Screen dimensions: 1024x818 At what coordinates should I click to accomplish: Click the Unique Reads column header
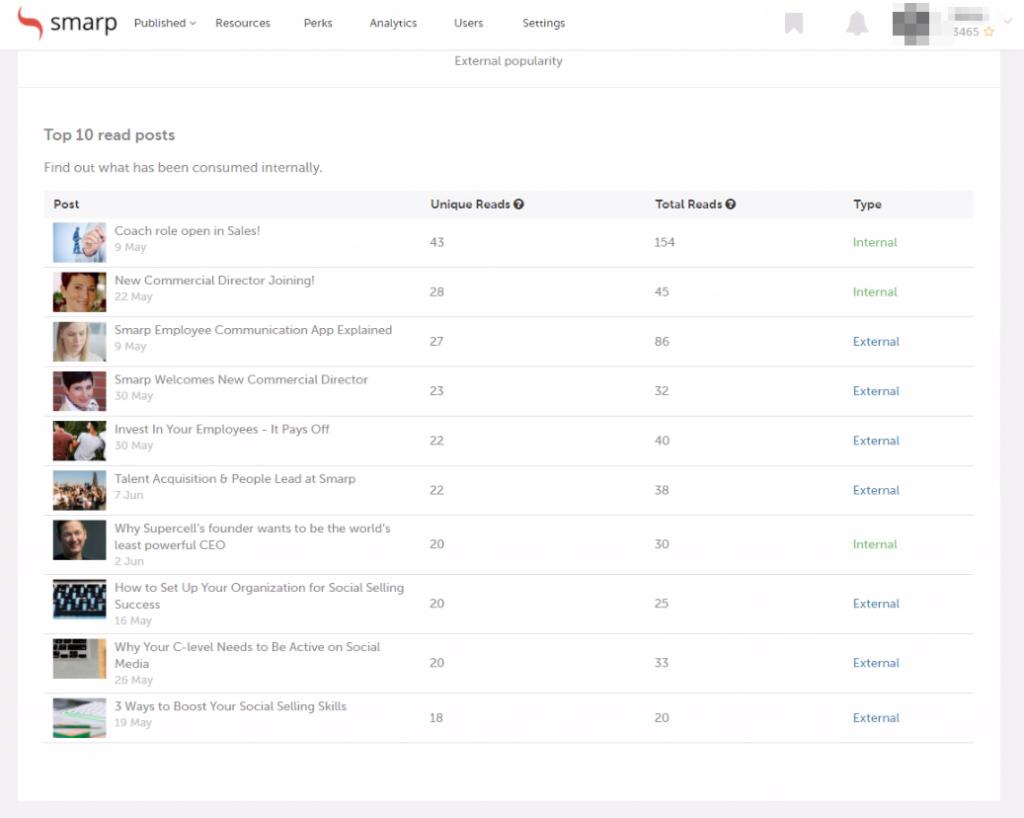click(x=470, y=204)
